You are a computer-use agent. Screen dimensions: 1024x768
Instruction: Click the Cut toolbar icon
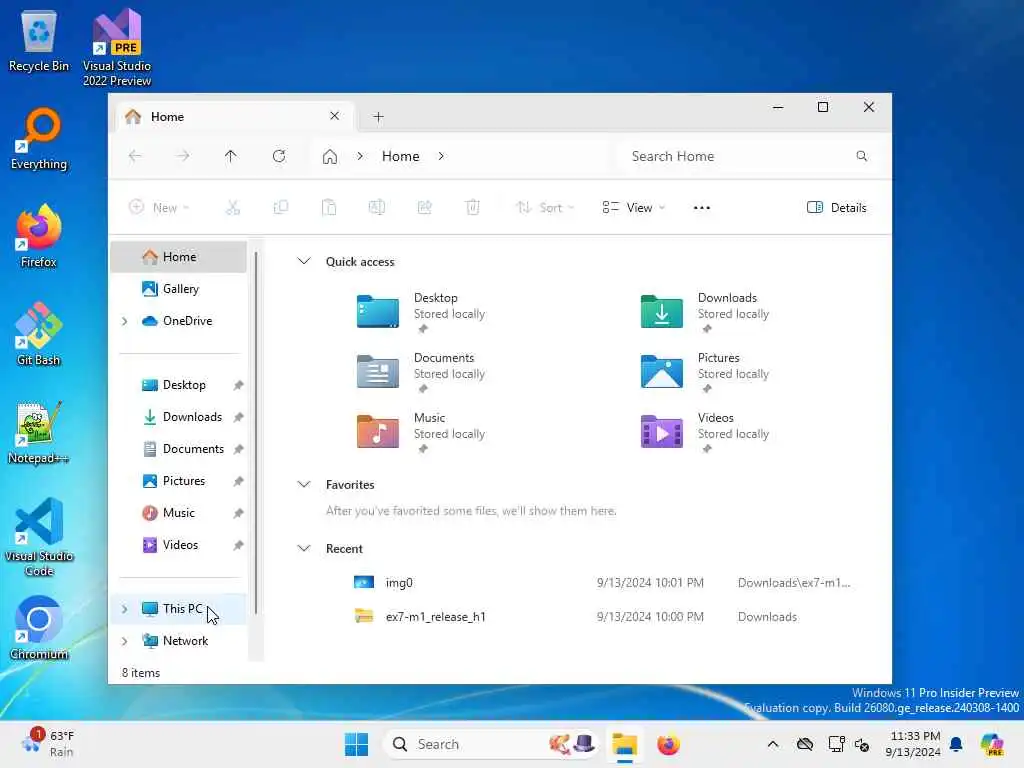coord(232,208)
